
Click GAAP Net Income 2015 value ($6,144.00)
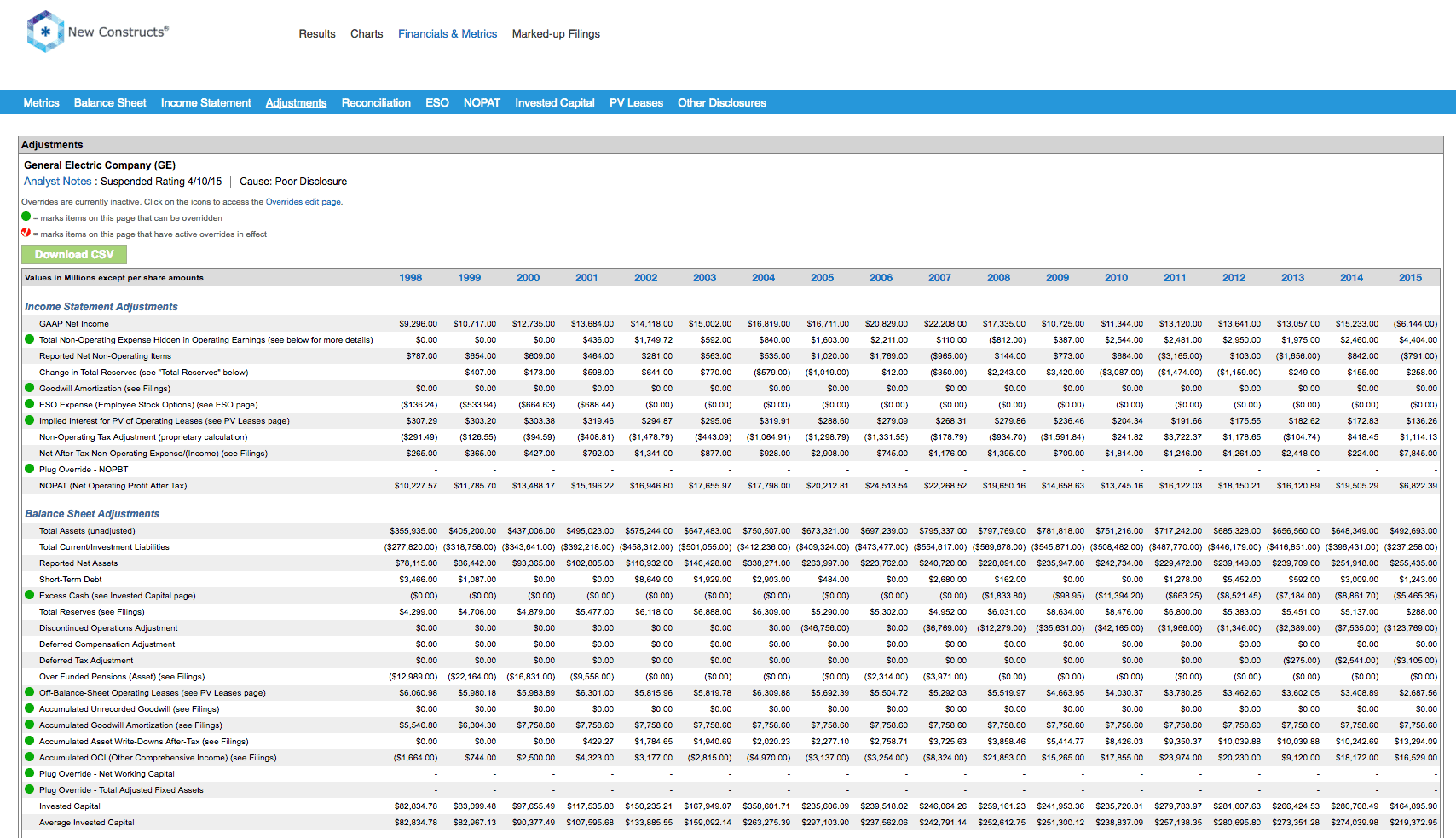pos(1415,324)
